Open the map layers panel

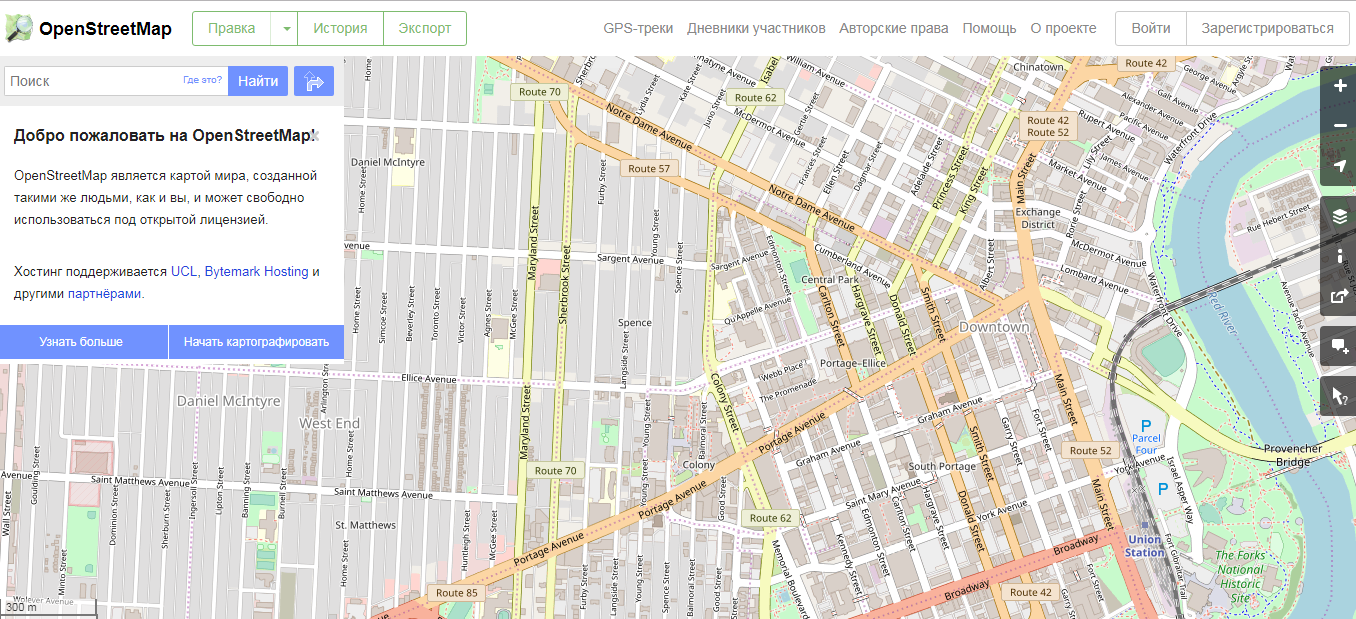[1340, 216]
